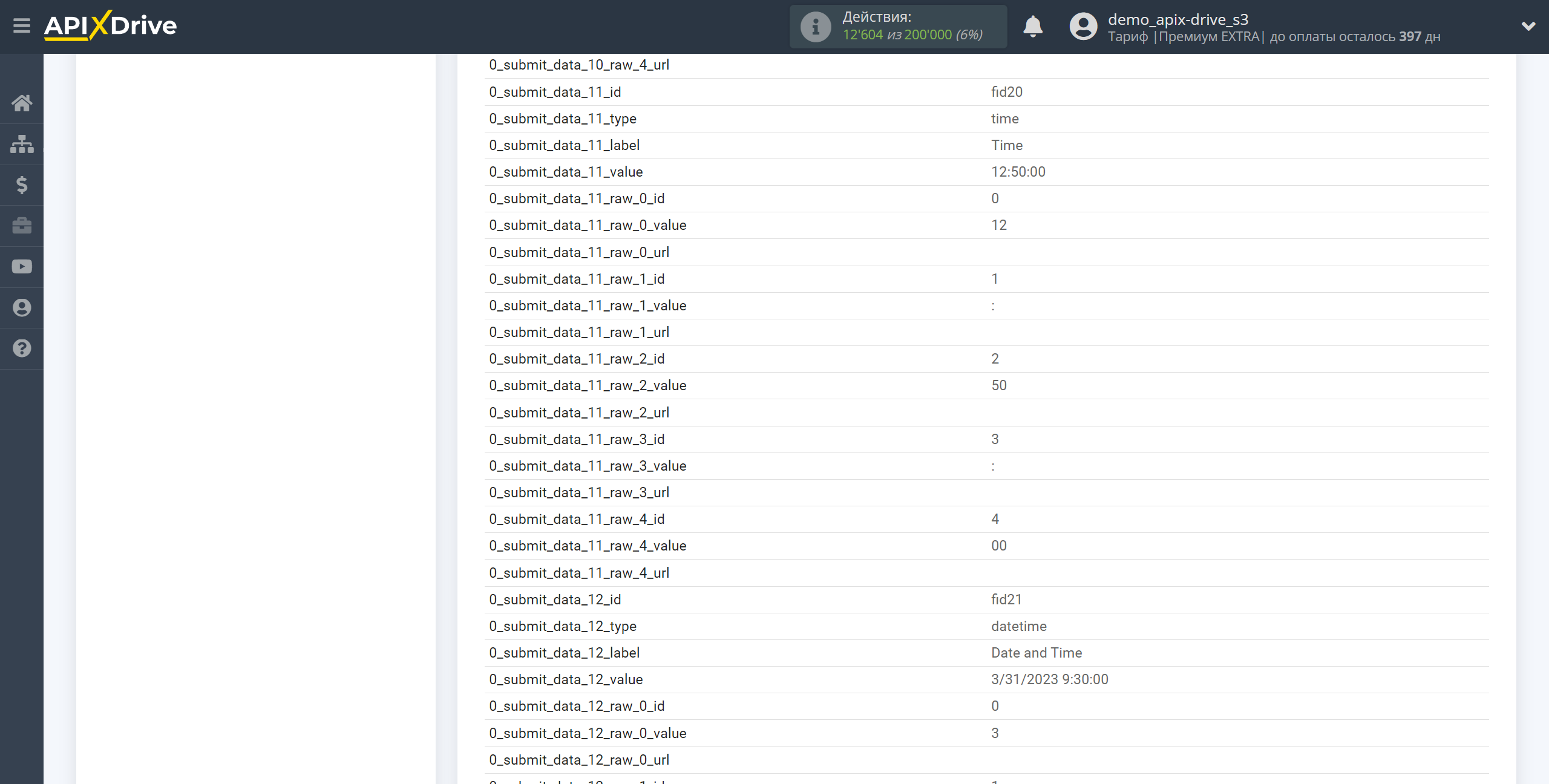Screen dimensions: 1549x784
Task: Click the ApiX-Drive logo
Action: click(x=110, y=26)
